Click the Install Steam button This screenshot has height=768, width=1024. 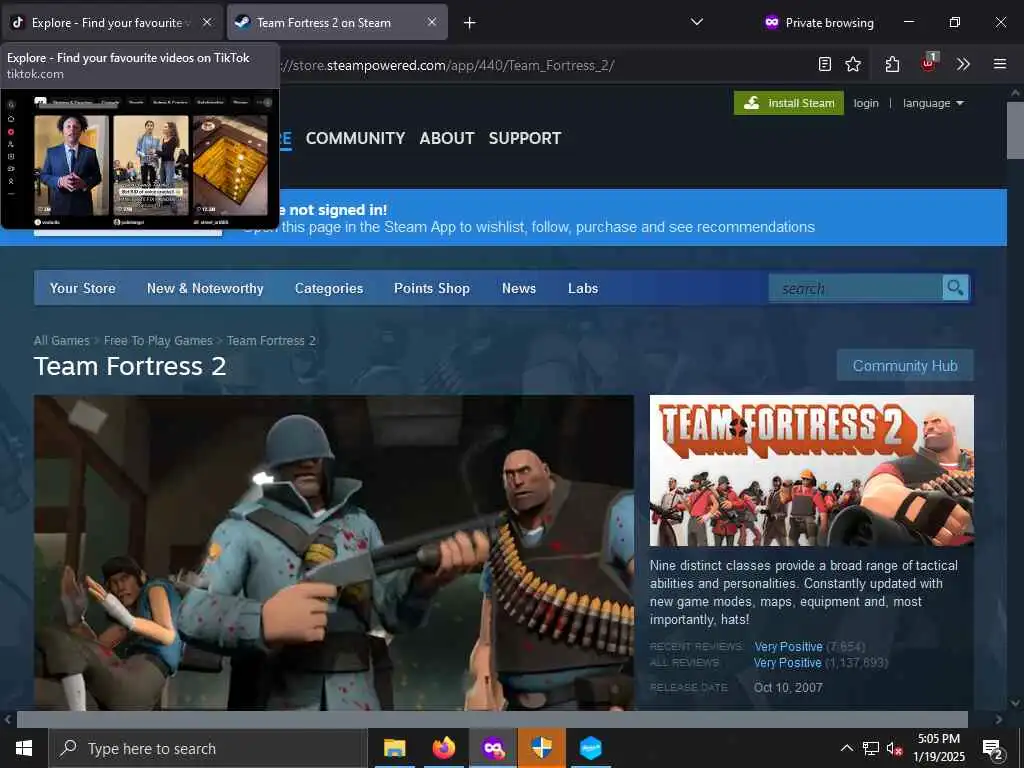pos(789,103)
